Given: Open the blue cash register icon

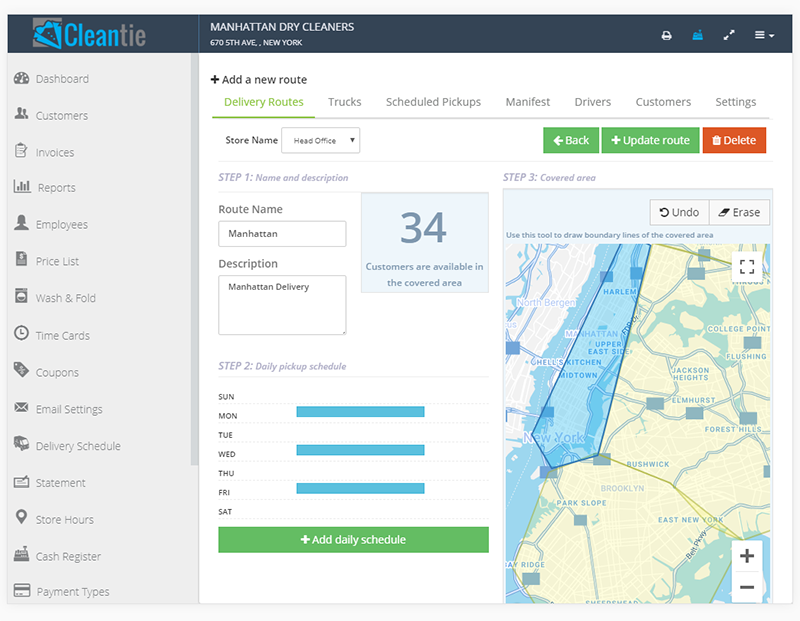Looking at the screenshot, I should [x=697, y=35].
